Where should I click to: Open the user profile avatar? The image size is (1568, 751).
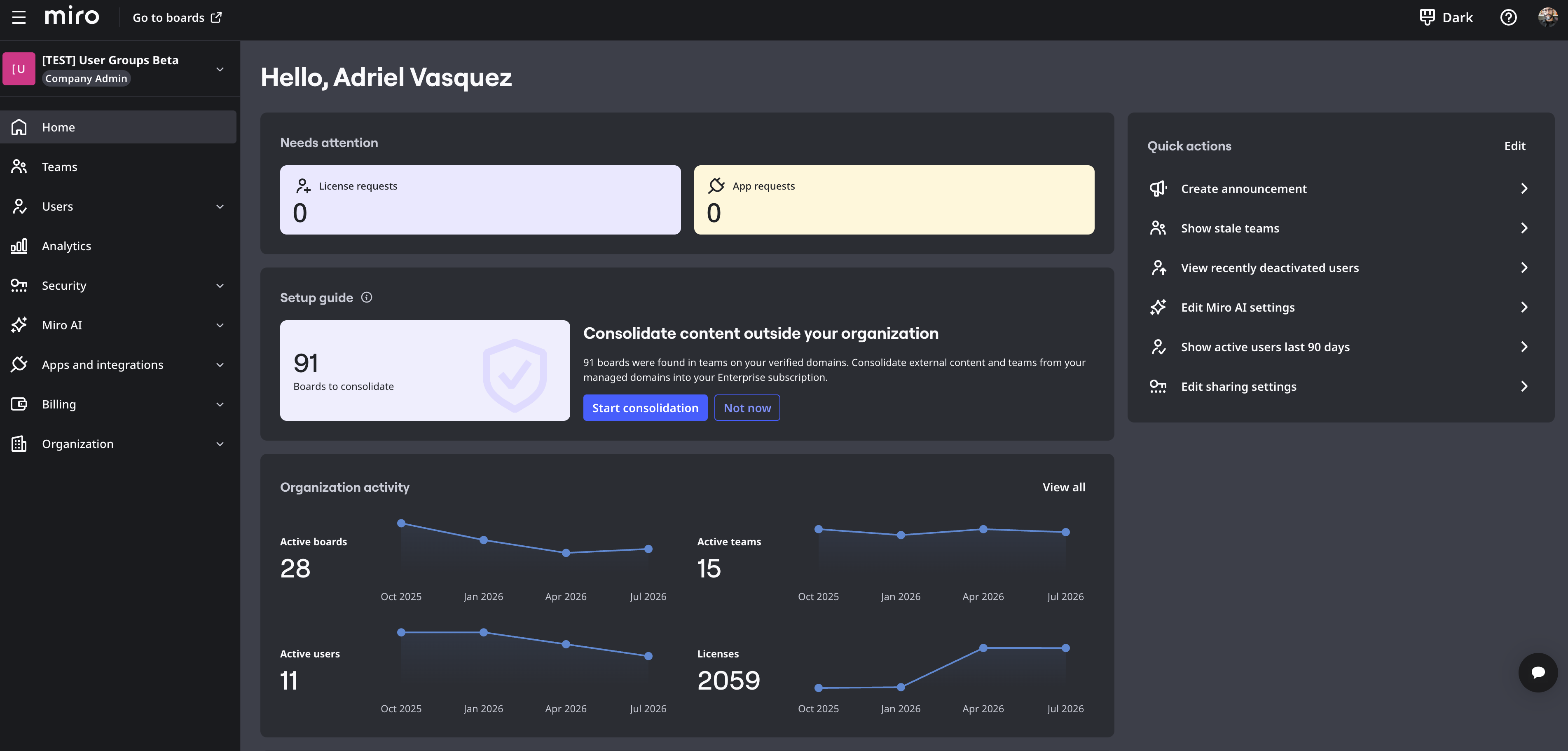click(x=1547, y=17)
